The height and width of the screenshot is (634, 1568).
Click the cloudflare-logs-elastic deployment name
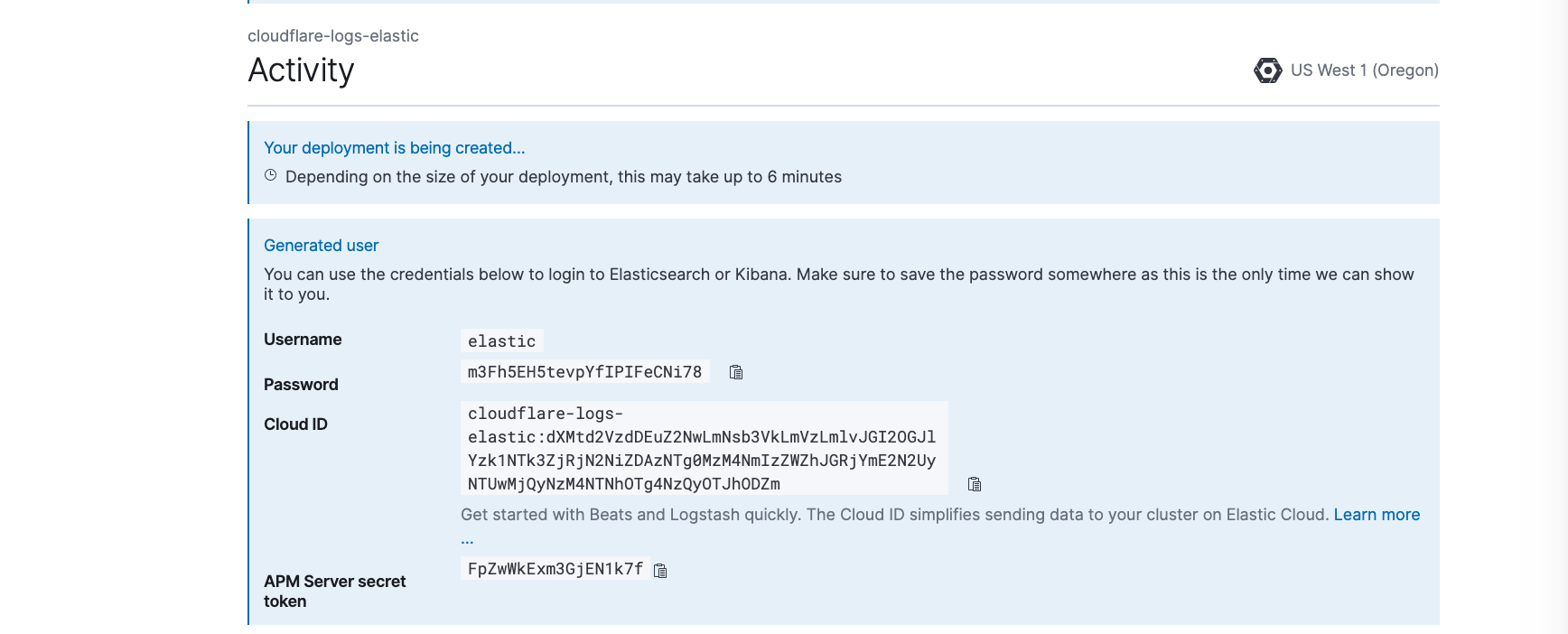[x=332, y=36]
